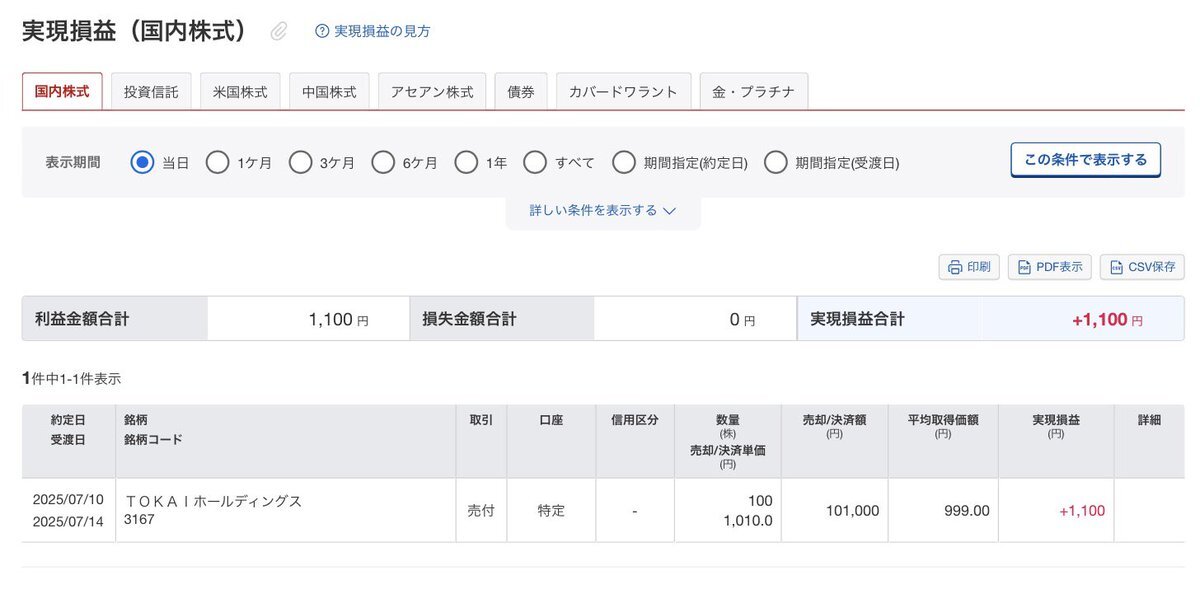Click the printer icon for 印刷
The width and height of the screenshot is (1200, 589).
pos(955,267)
